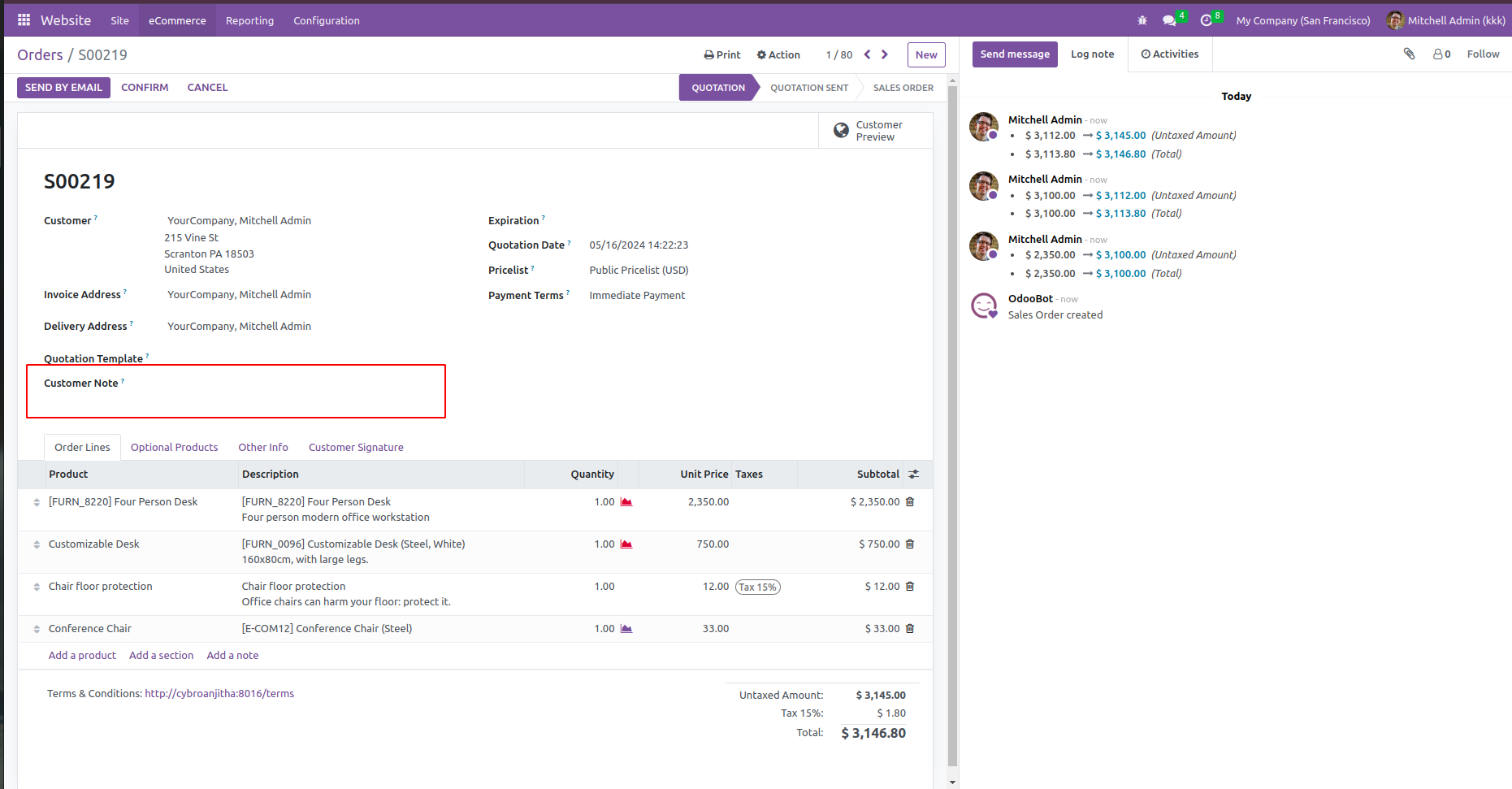Select the Order Lines tab
The image size is (1512, 789).
[82, 448]
